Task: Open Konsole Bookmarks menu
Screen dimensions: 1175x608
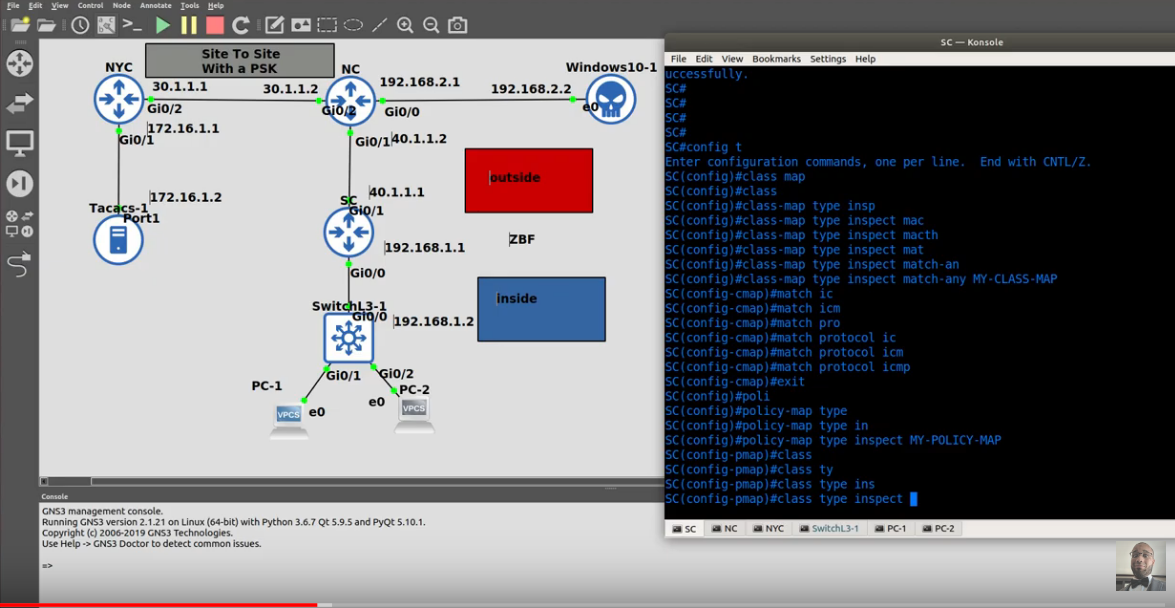Action: point(776,58)
